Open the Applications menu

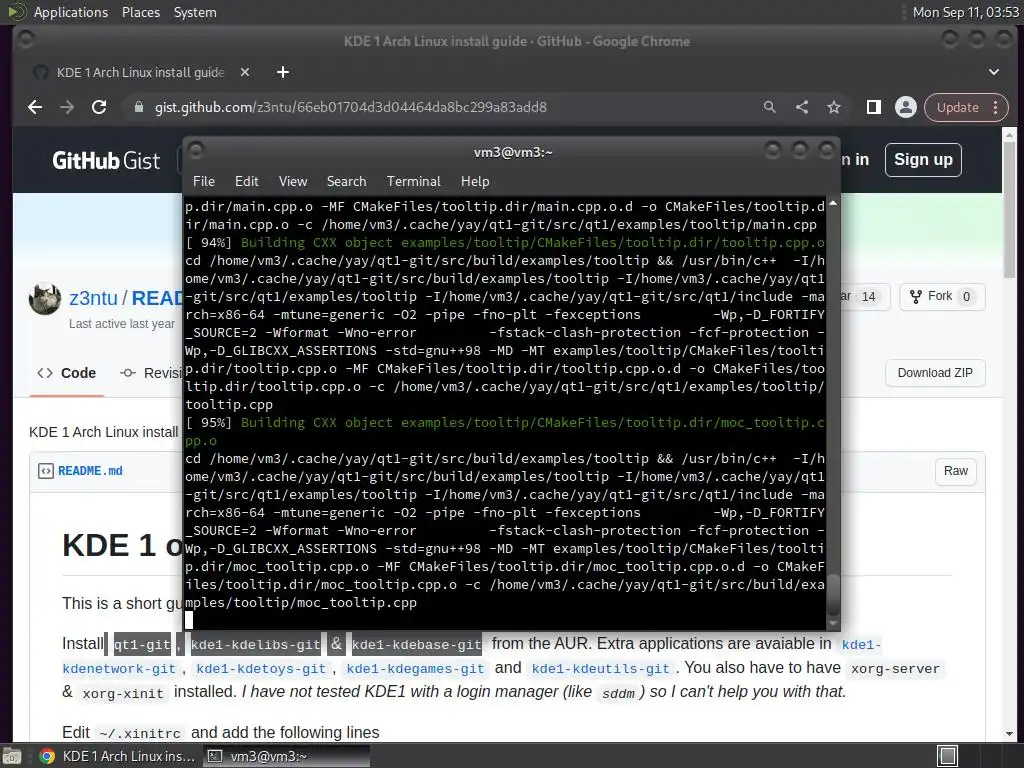[71, 12]
